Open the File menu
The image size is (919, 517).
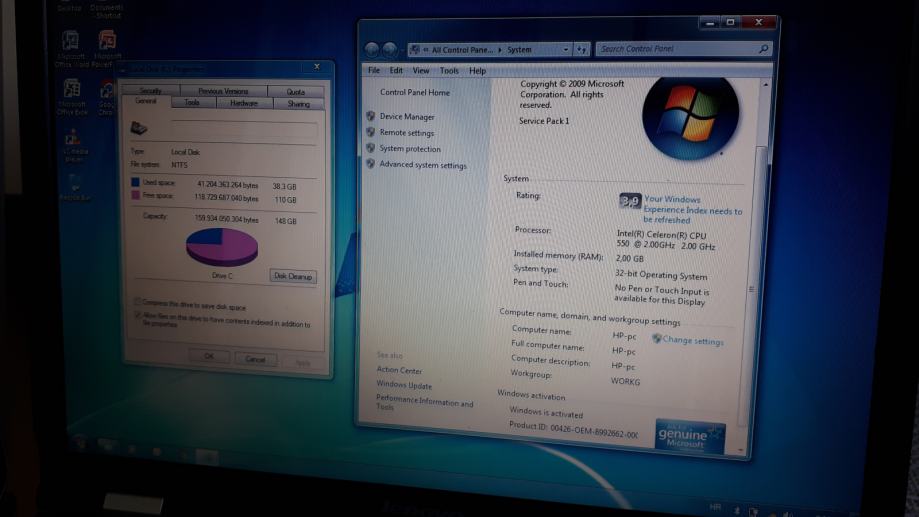tap(373, 70)
